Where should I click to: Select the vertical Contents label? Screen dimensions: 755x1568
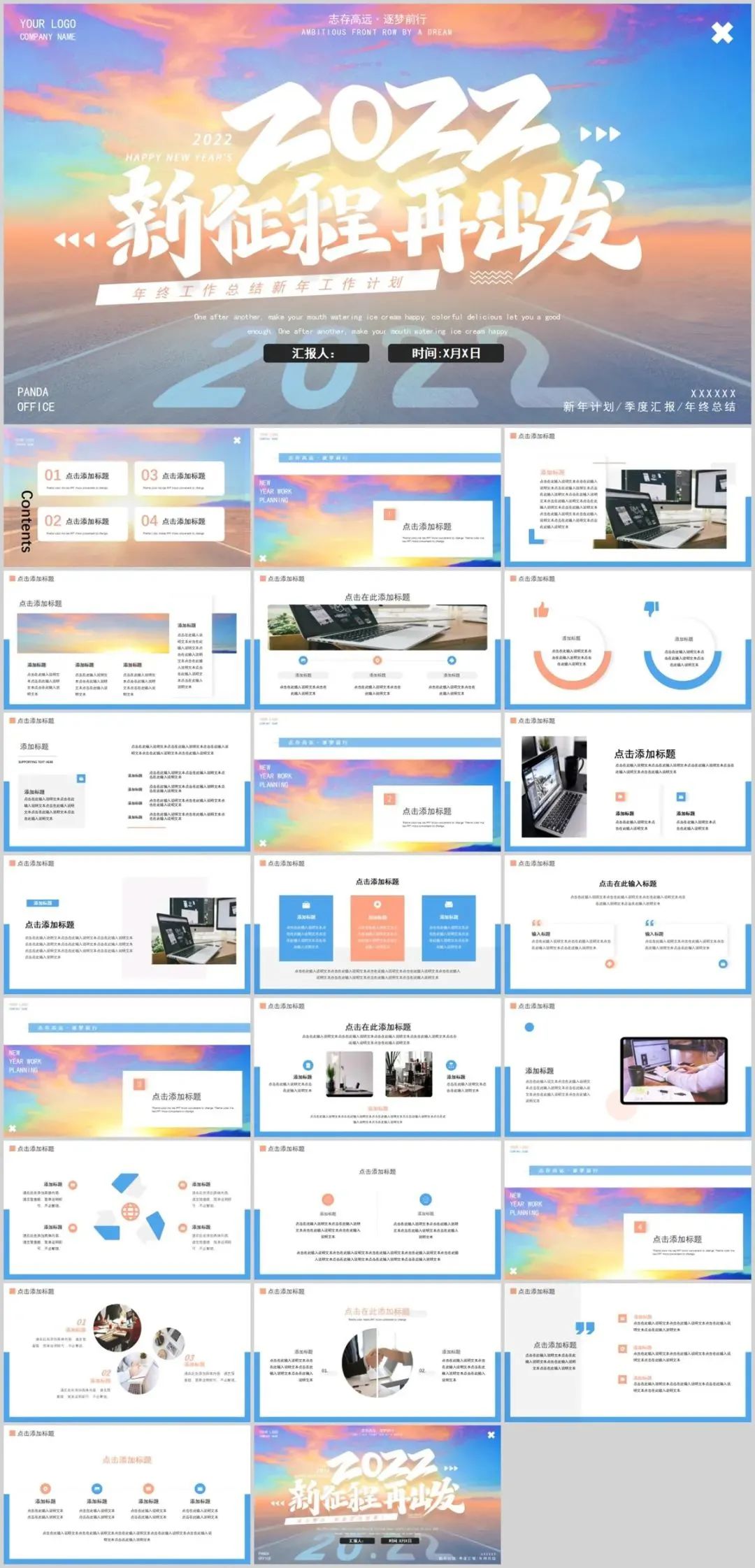27,521
